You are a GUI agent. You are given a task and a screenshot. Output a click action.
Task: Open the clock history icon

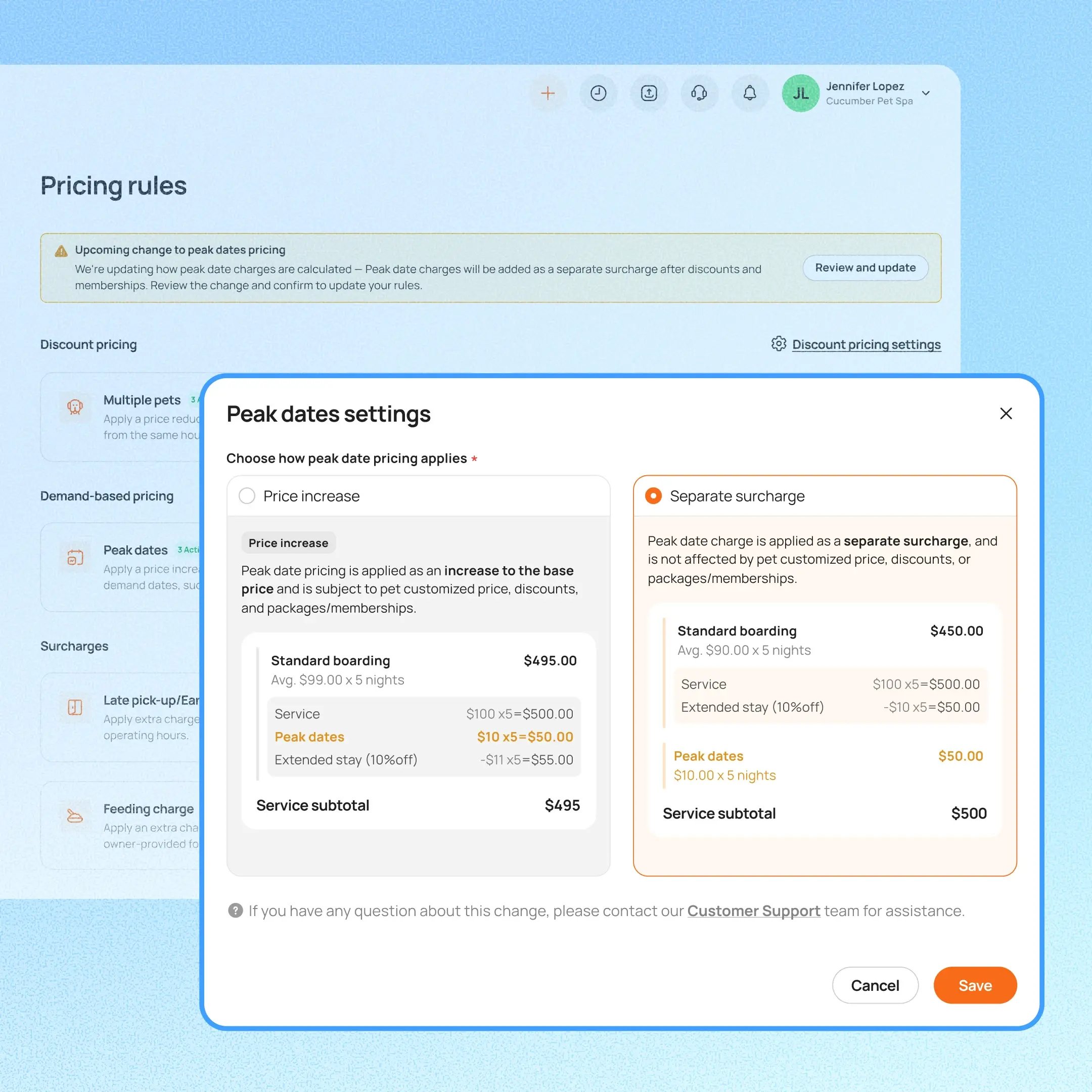click(x=598, y=93)
